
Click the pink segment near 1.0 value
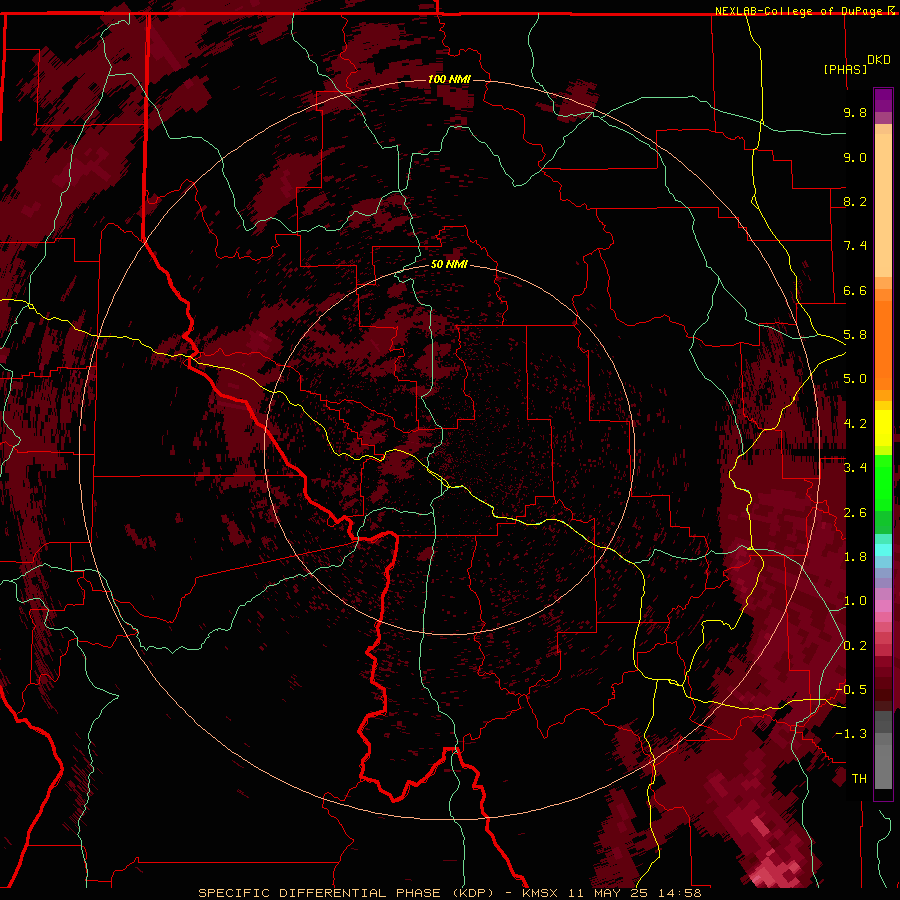pos(883,606)
